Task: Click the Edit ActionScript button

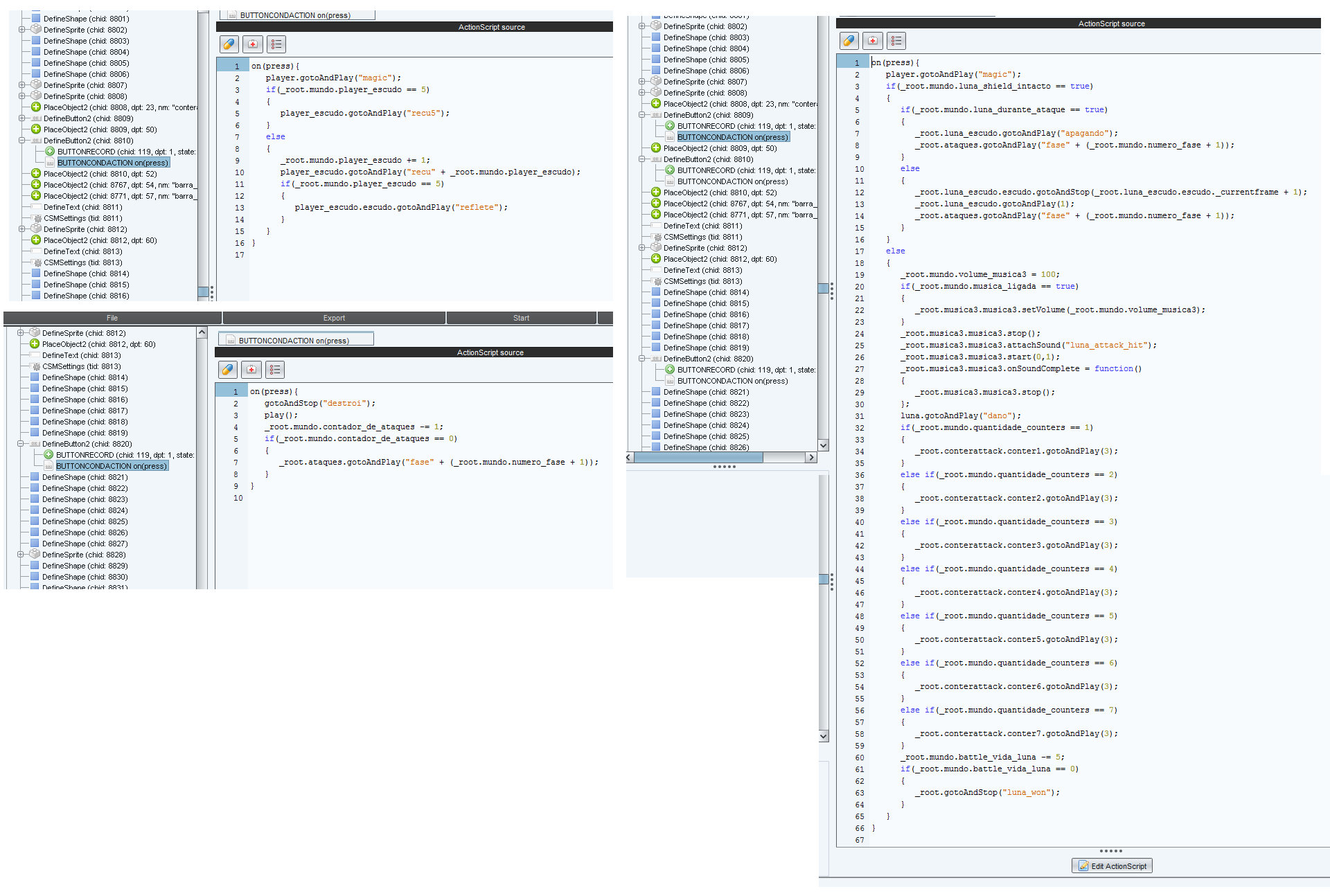Action: tap(1112, 866)
